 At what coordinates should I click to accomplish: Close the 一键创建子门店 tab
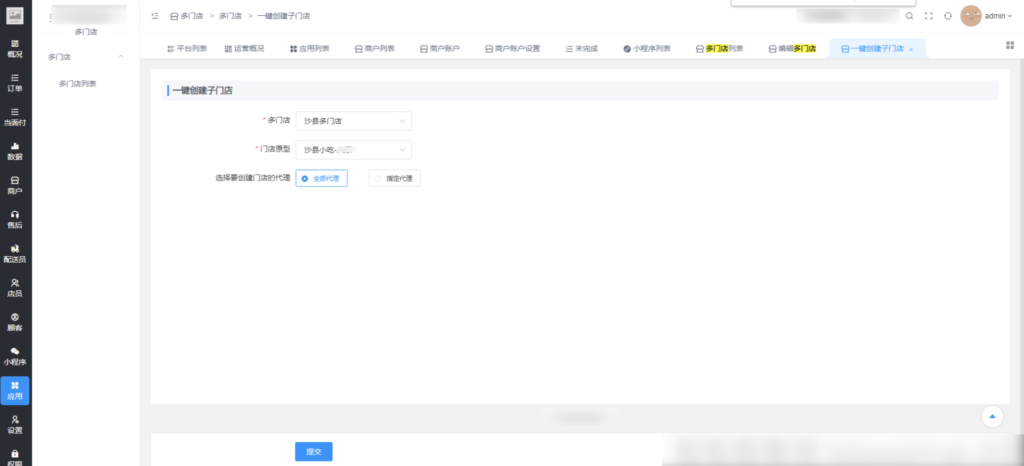911,49
